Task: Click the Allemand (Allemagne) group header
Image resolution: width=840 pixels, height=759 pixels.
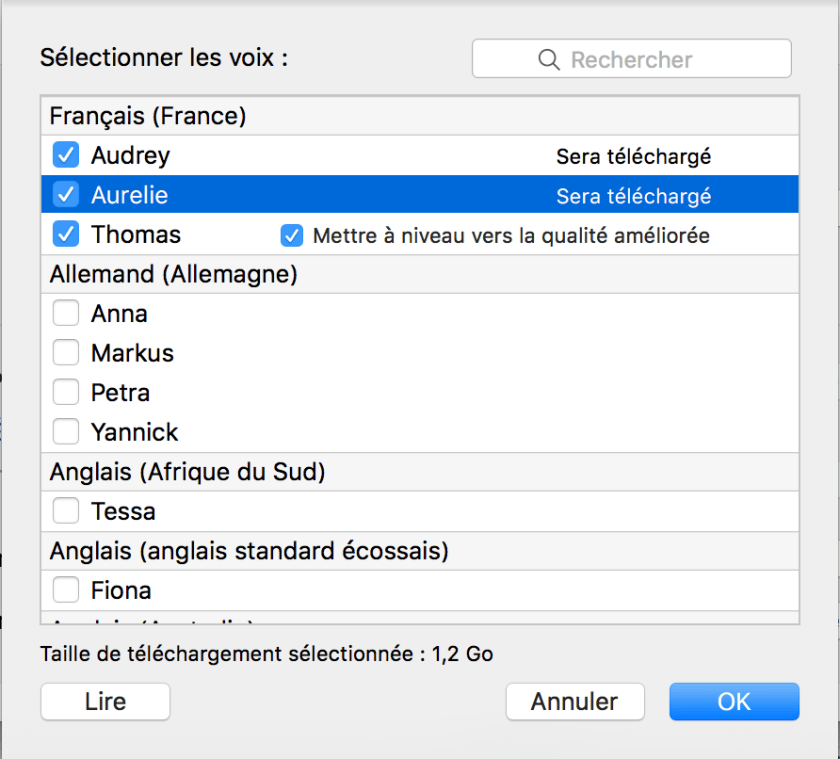Action: (174, 274)
